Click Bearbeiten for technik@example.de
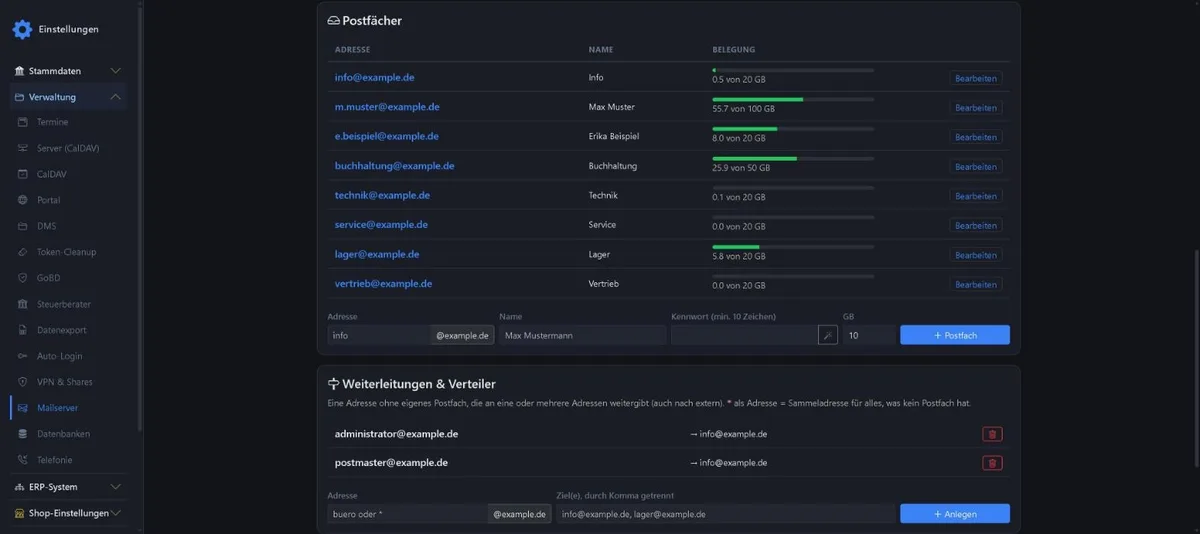Viewport: 1200px width, 534px height. click(975, 196)
